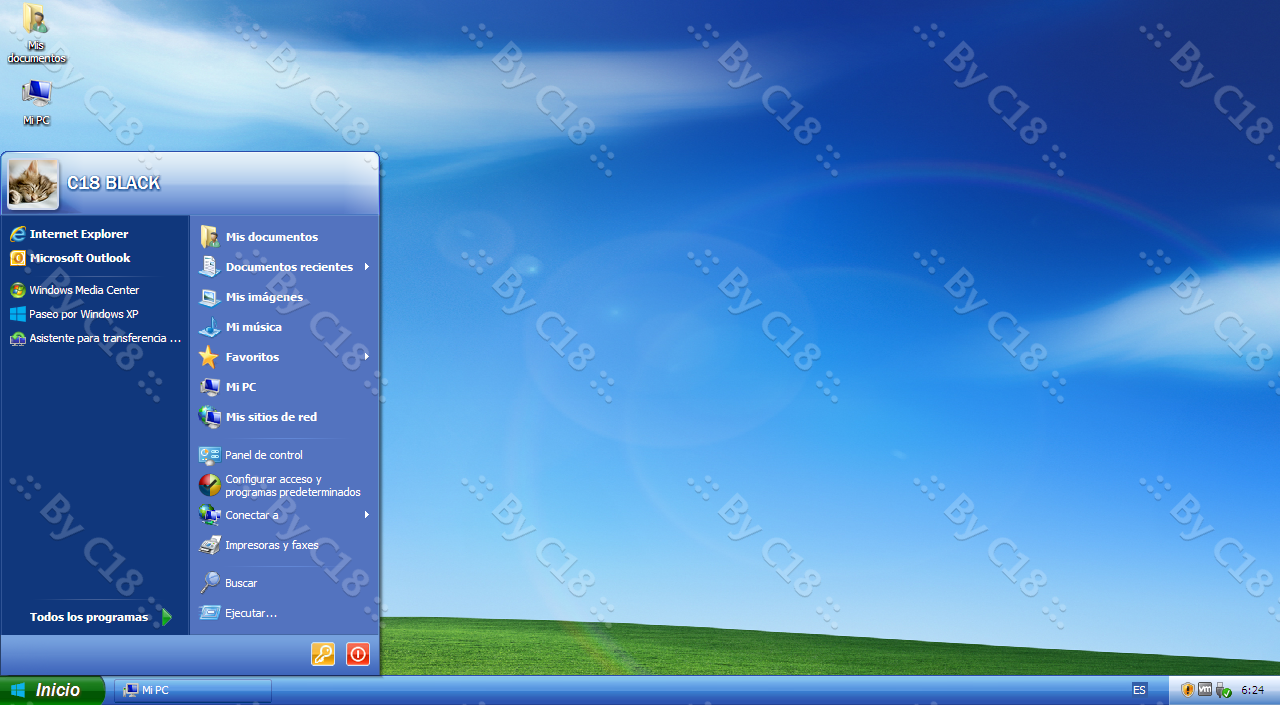Click the VM tools tray icon

[1205, 689]
